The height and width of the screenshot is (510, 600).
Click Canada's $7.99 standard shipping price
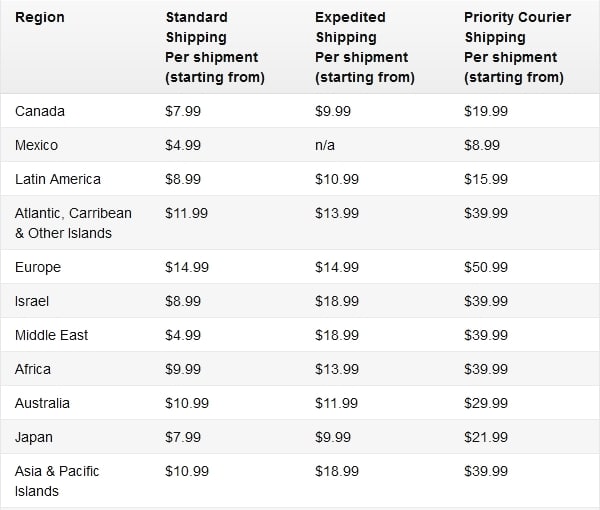(183, 111)
